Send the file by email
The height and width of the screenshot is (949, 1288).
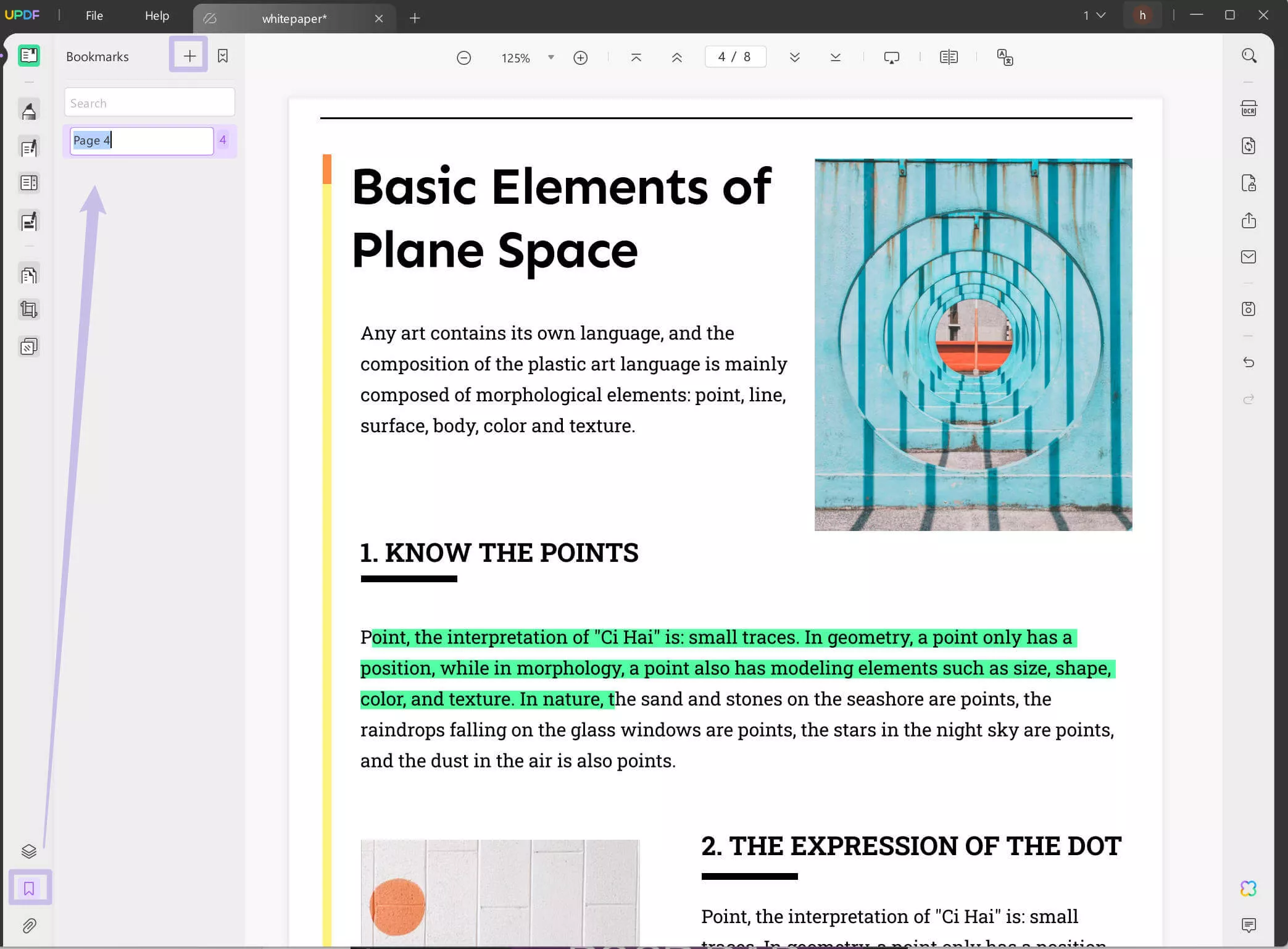pos(1249,257)
